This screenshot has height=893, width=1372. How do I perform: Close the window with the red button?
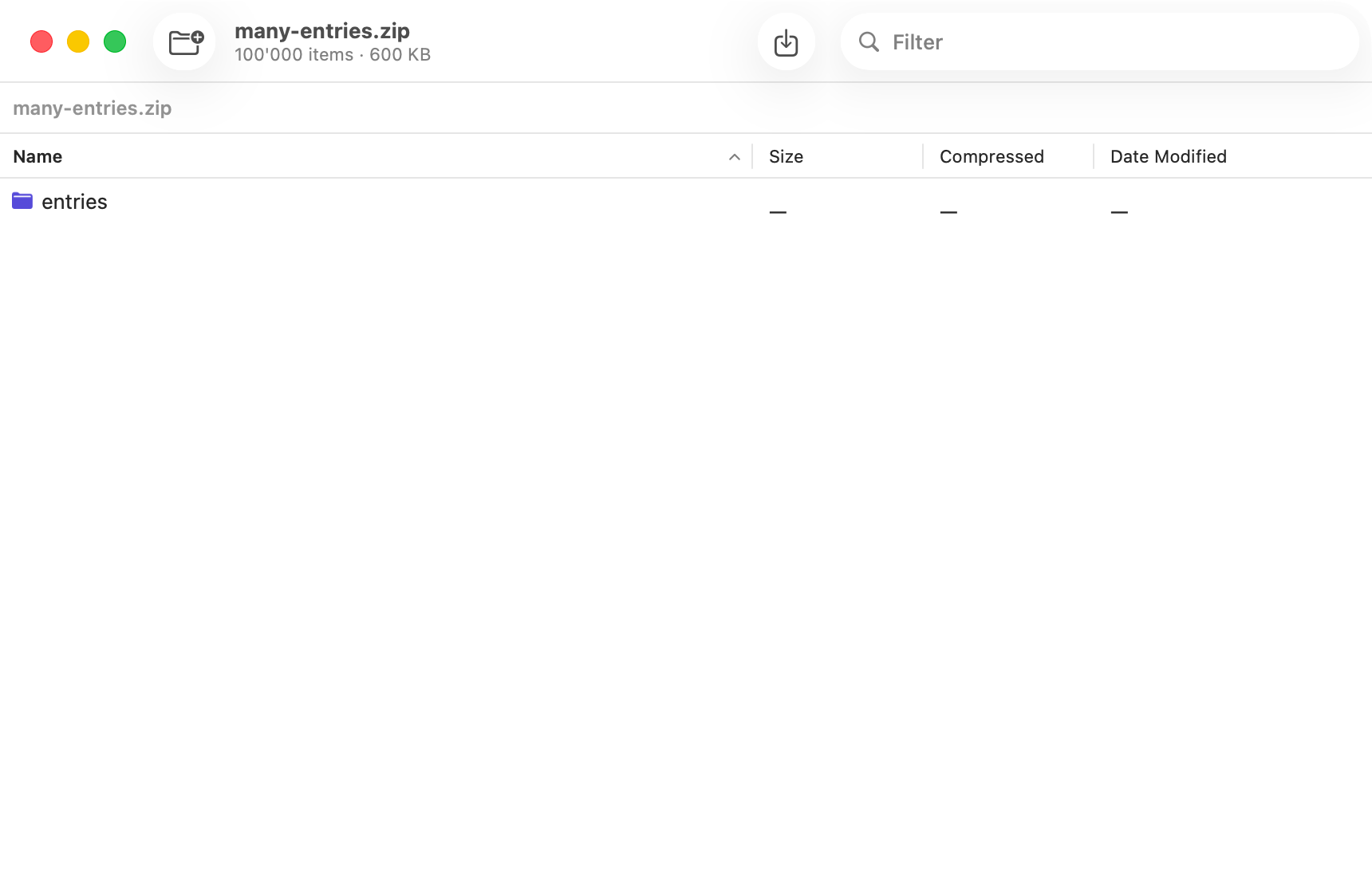coord(41,41)
